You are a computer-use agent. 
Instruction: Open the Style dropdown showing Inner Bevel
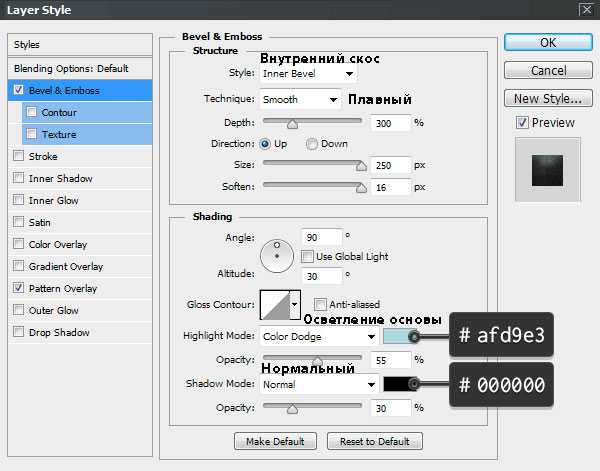[x=308, y=73]
